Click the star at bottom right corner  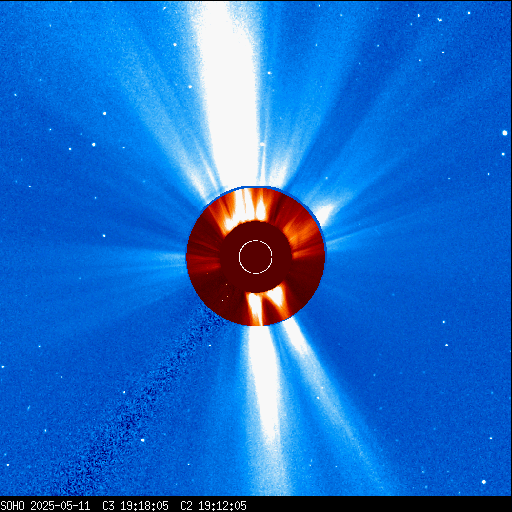coord(484,482)
